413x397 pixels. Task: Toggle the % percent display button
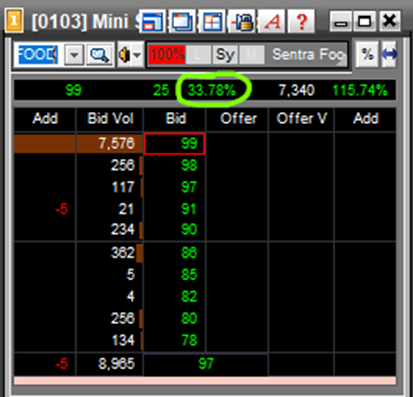point(367,54)
